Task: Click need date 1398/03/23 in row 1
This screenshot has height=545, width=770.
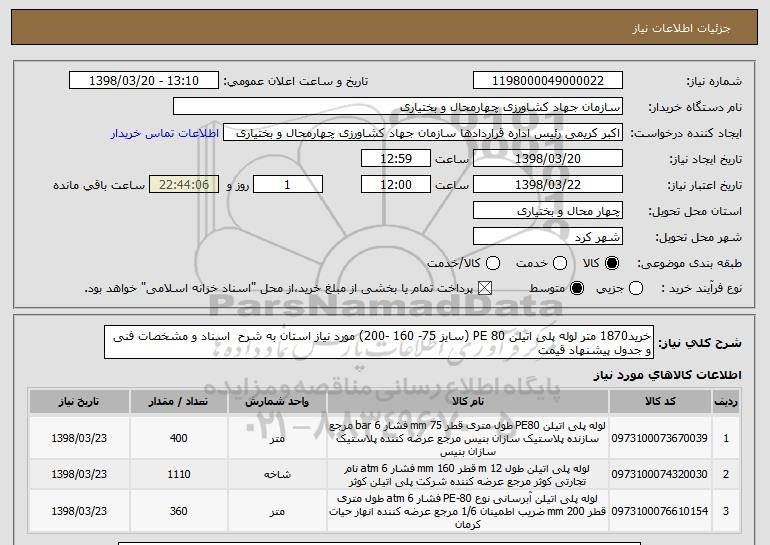Action: (x=79, y=438)
